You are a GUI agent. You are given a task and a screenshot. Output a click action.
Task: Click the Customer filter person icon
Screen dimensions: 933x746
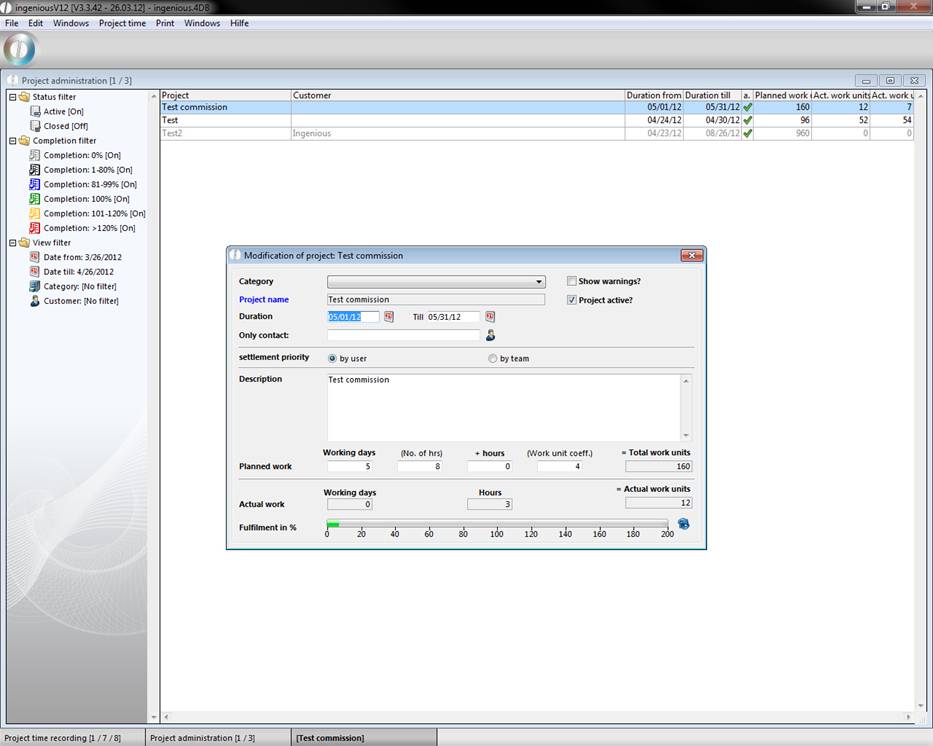35,301
